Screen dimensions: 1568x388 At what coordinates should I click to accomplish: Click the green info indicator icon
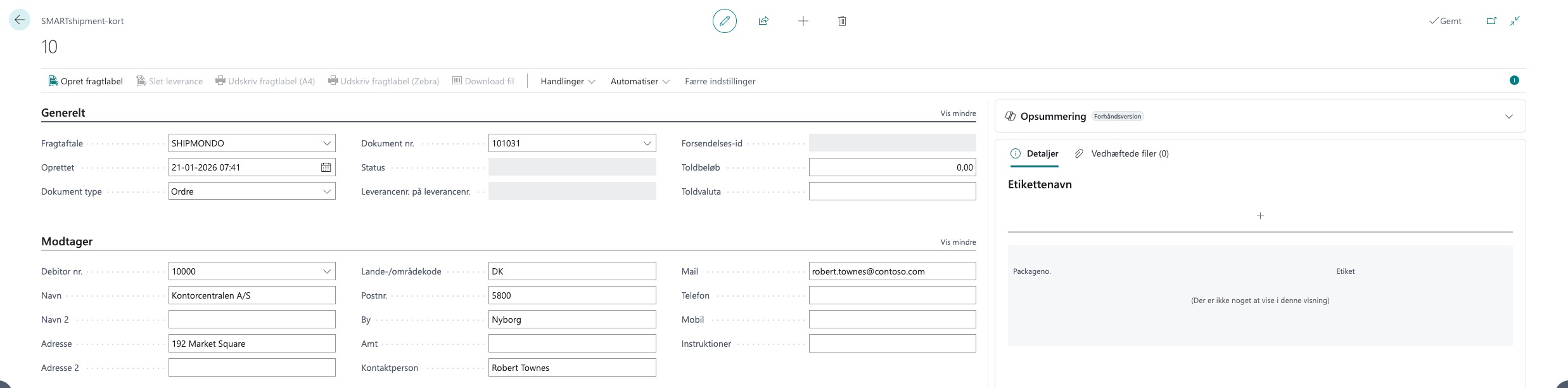(1514, 81)
